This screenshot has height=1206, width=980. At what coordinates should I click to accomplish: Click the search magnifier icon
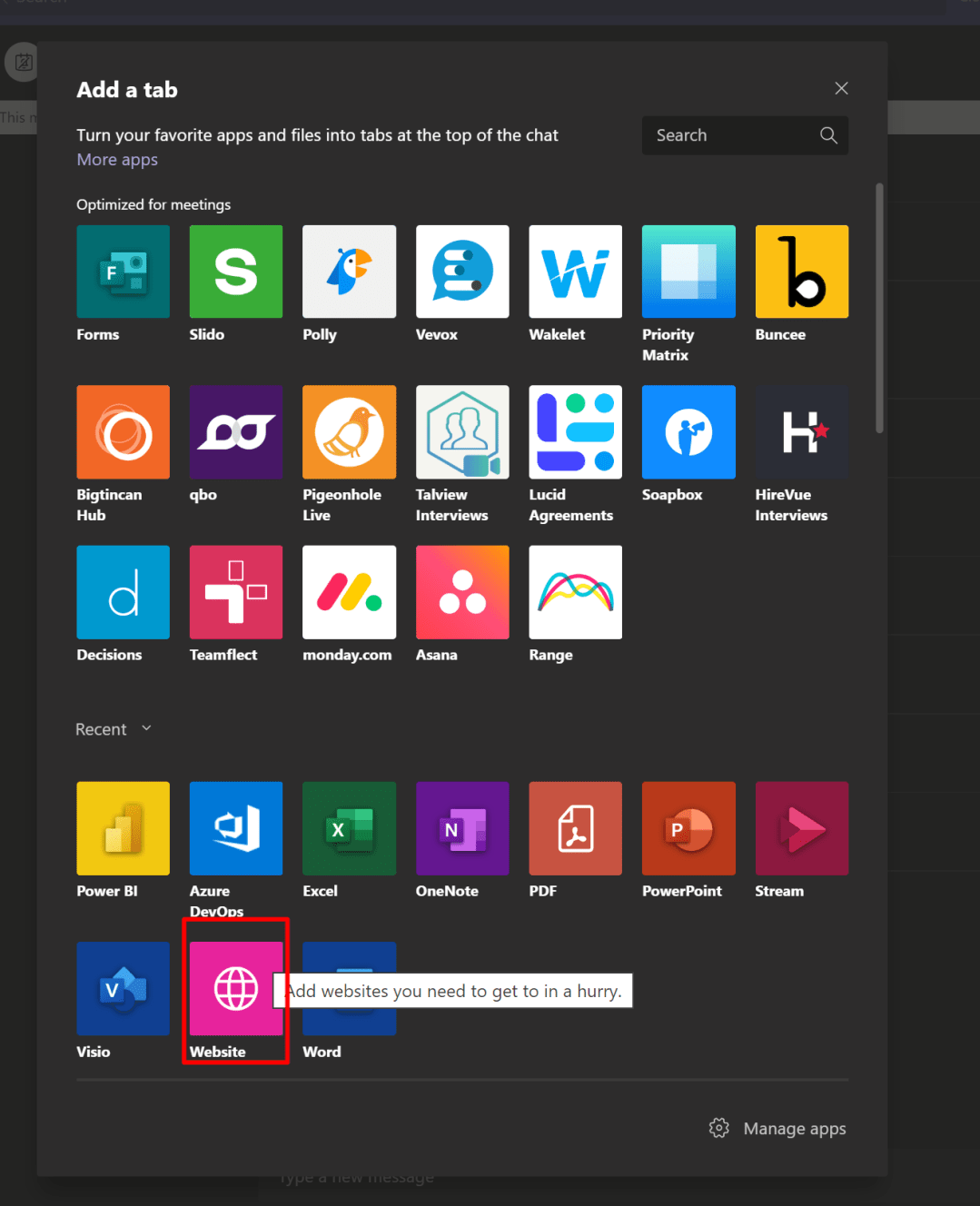[828, 135]
